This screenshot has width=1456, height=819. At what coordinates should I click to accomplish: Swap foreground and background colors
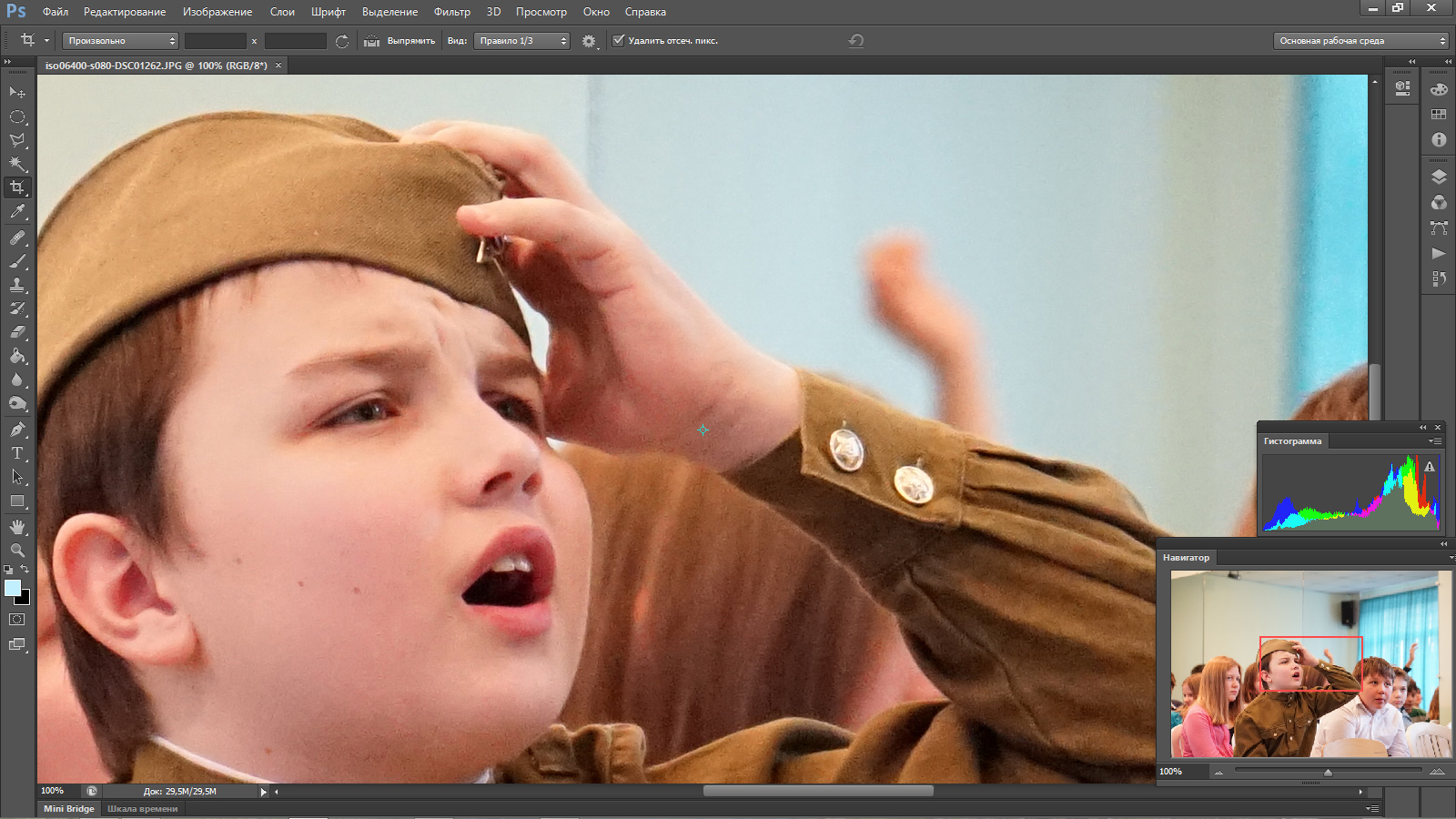click(x=25, y=570)
